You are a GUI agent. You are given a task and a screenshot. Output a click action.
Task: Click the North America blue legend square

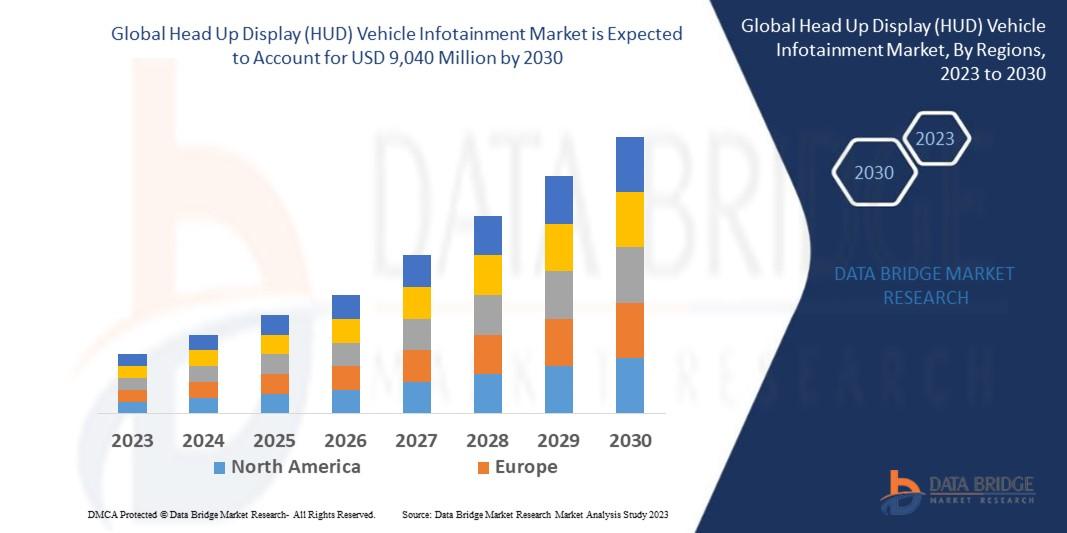pos(220,467)
